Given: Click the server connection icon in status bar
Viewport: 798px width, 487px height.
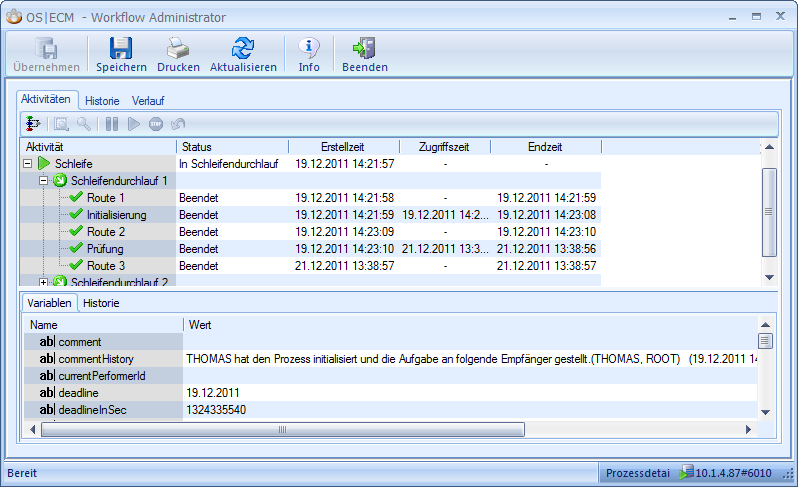Looking at the screenshot, I should [687, 472].
